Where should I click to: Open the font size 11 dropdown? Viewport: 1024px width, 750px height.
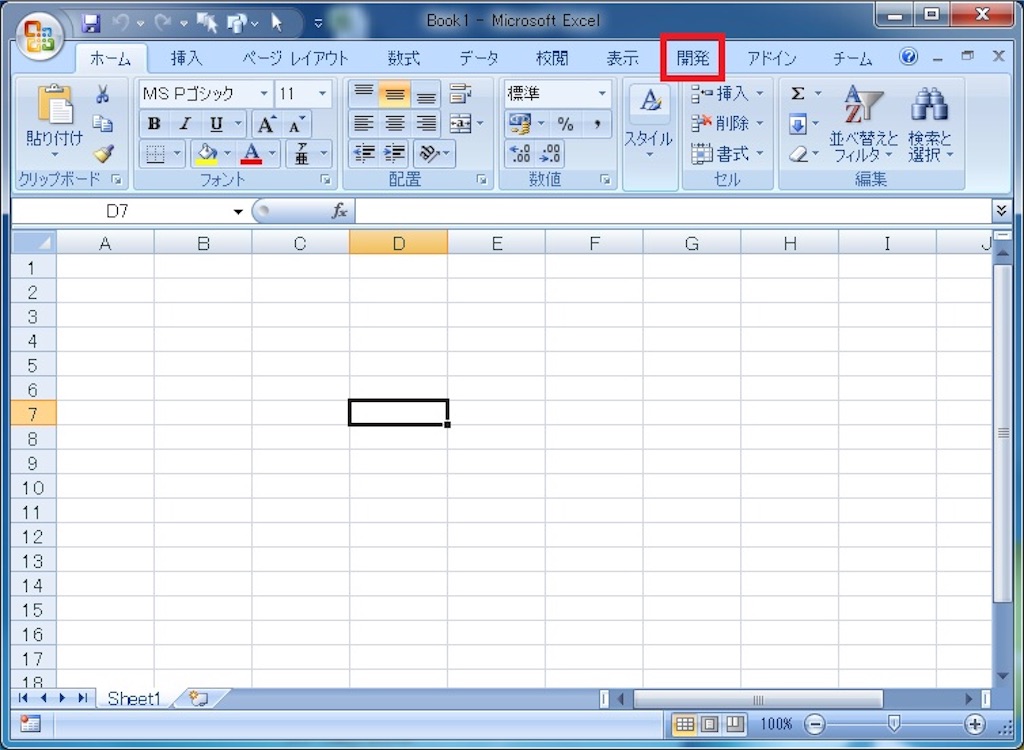click(x=322, y=93)
